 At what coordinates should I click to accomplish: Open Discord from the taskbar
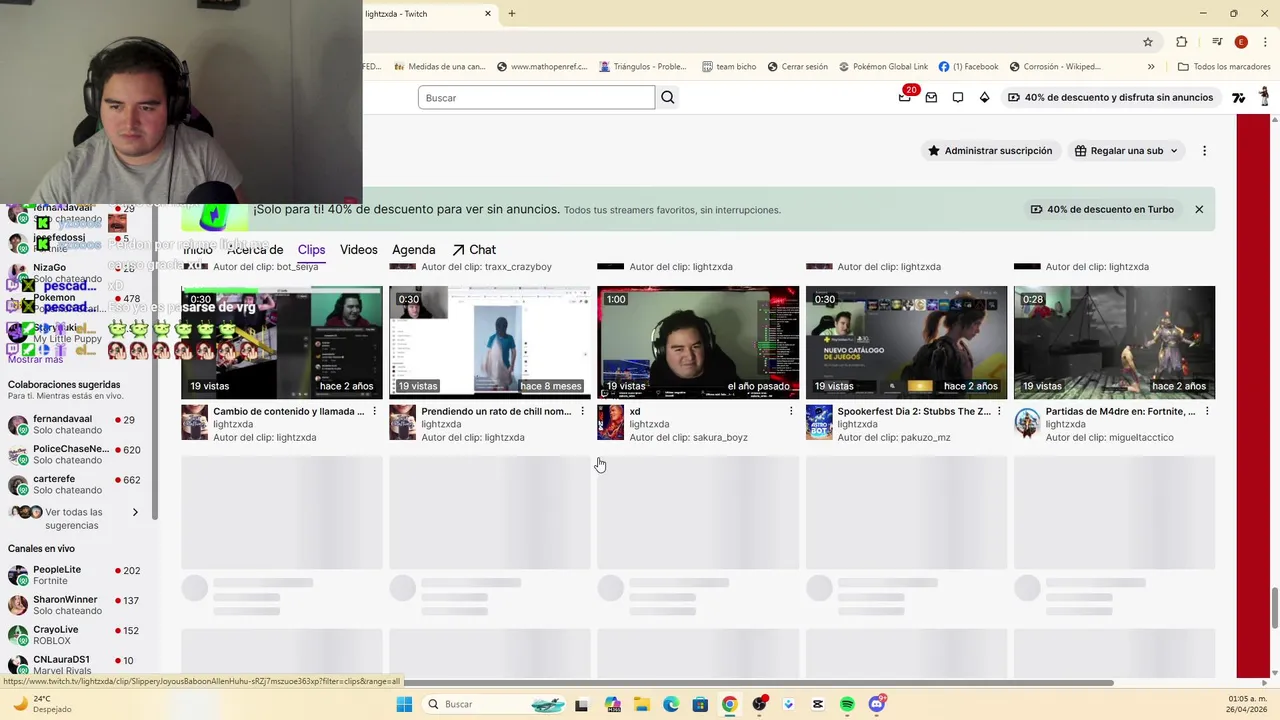[x=877, y=704]
